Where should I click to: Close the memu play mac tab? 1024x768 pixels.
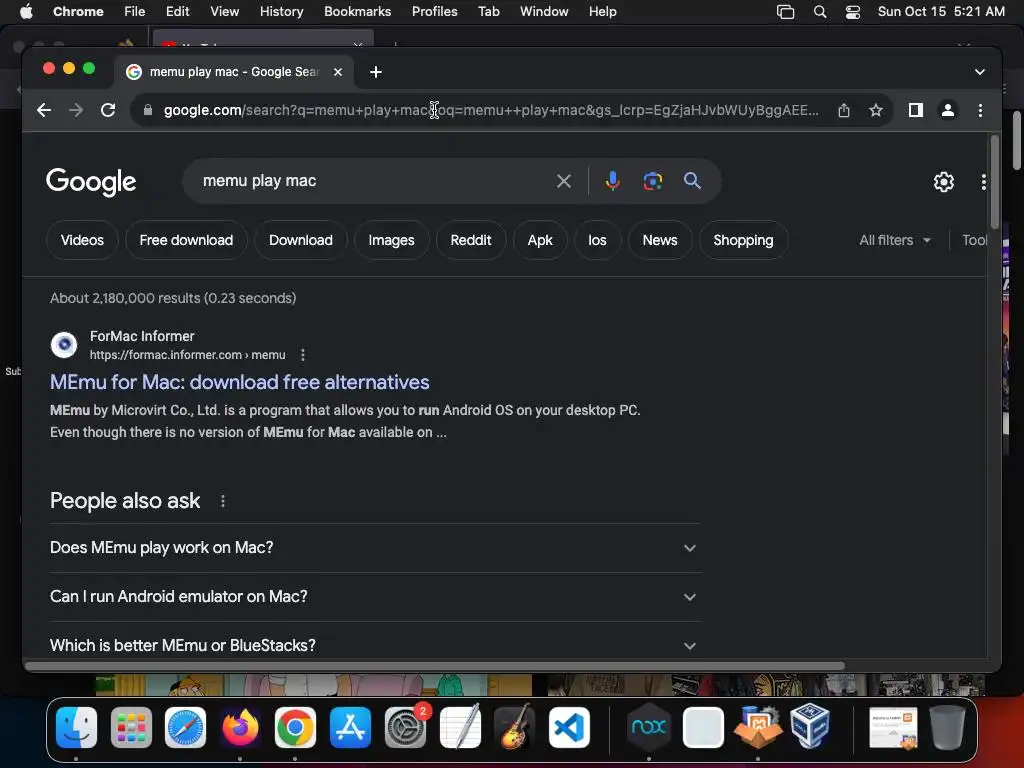pyautogui.click(x=338, y=72)
